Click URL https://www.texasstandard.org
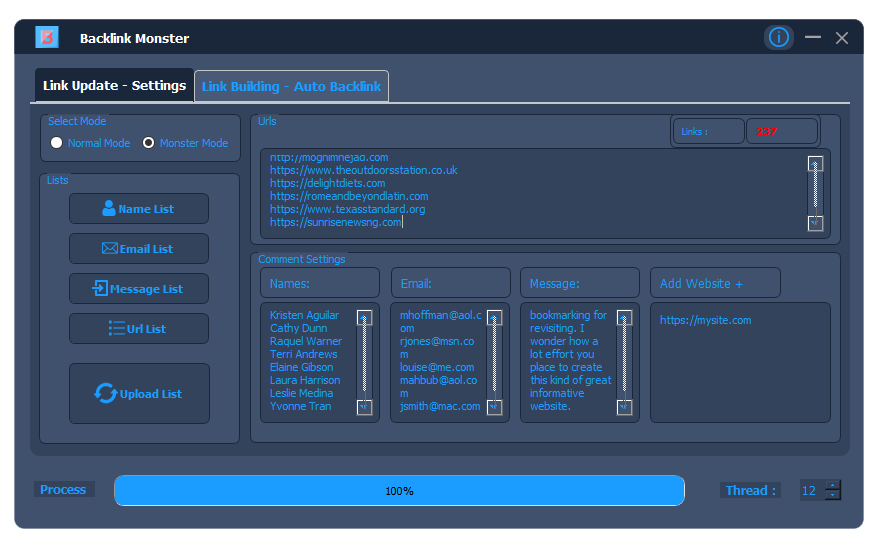 coord(347,209)
